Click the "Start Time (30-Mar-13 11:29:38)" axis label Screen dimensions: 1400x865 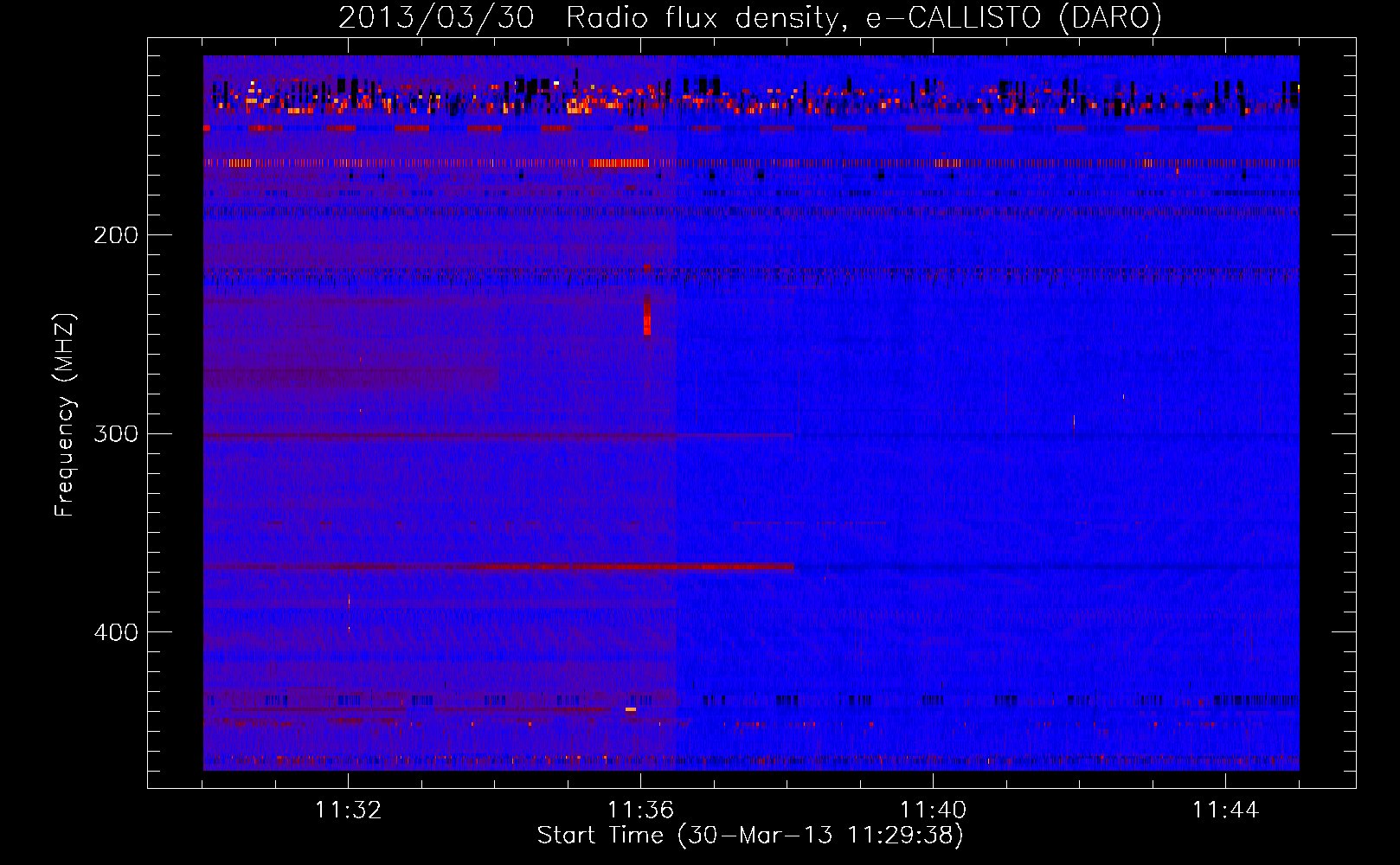pyautogui.click(x=750, y=836)
